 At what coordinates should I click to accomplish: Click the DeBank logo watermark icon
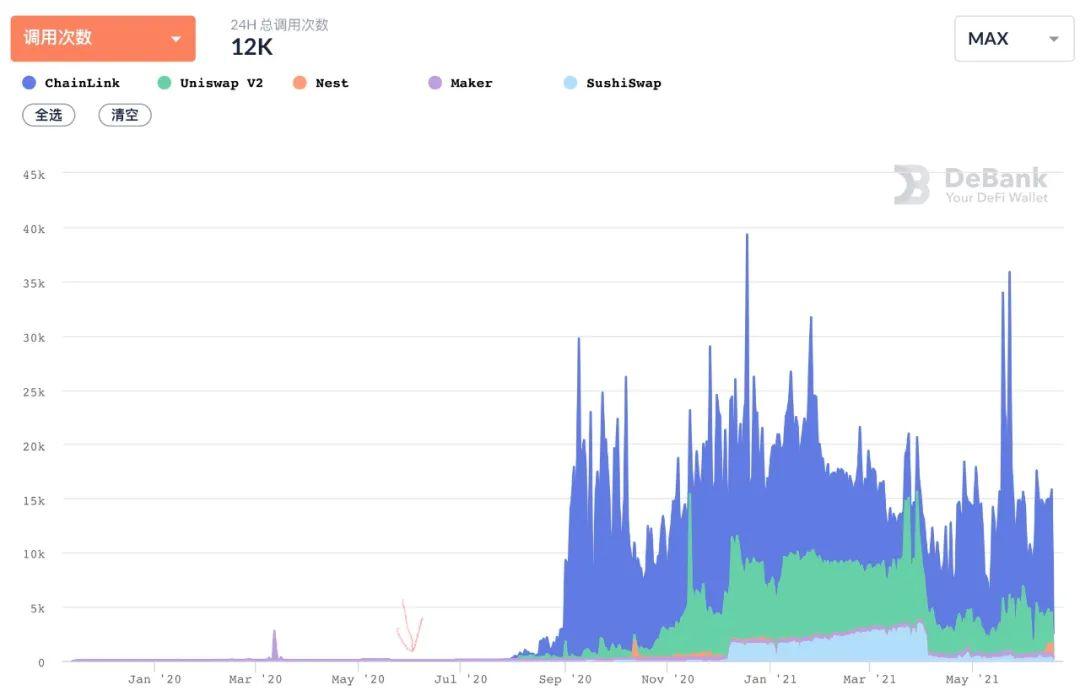(911, 185)
